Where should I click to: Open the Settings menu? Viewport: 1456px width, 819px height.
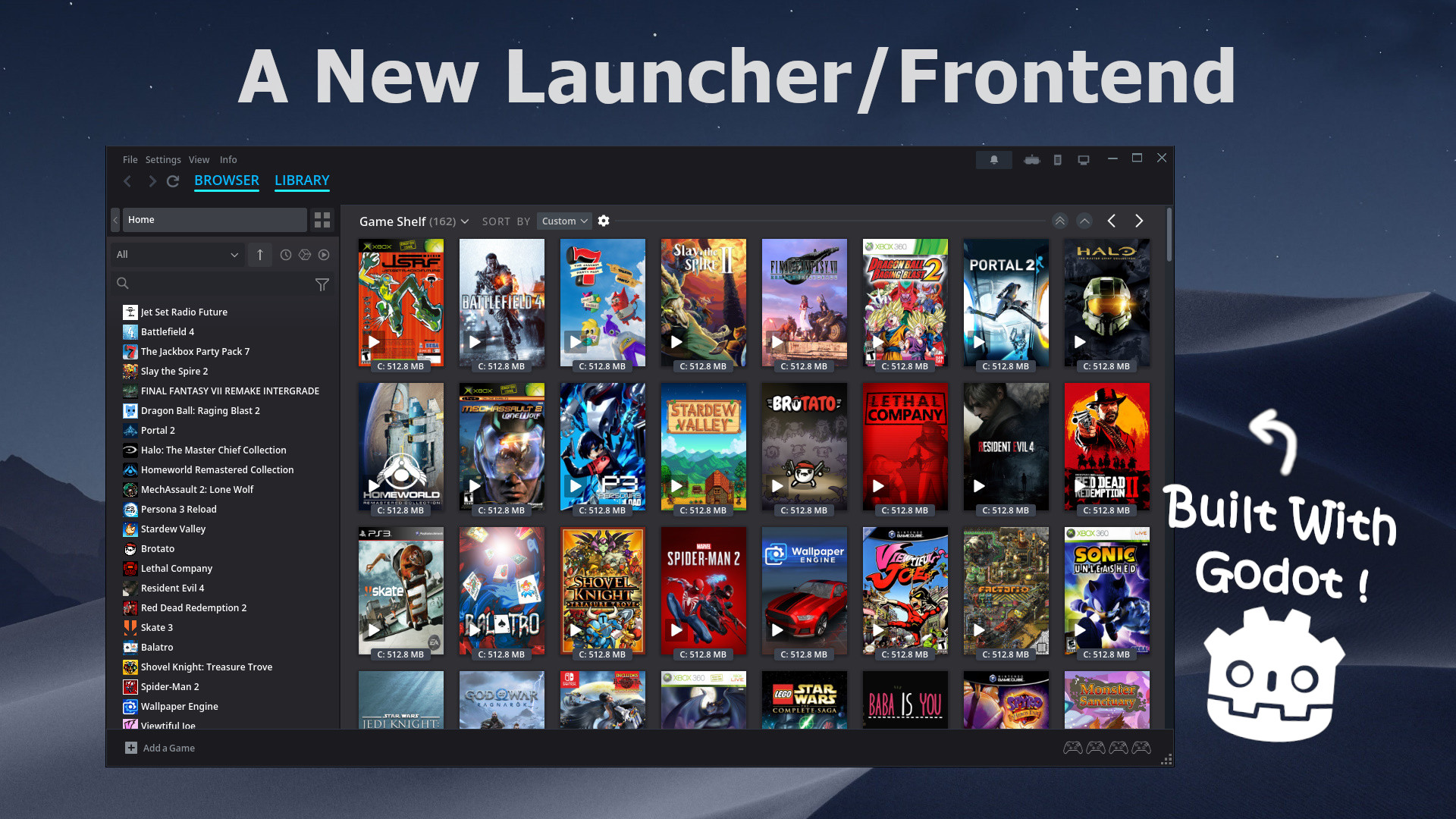163,159
